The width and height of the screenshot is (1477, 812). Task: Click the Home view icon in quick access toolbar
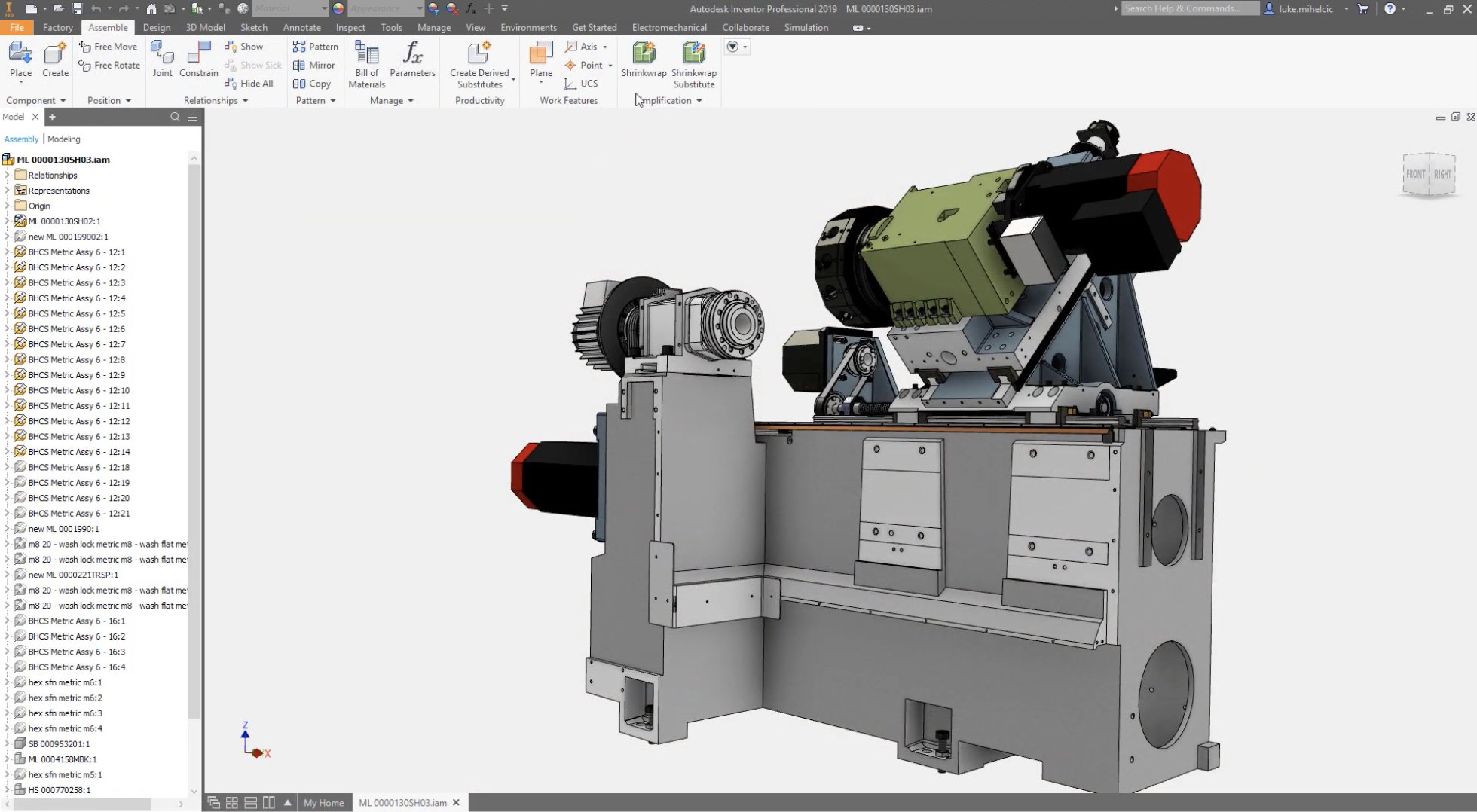[x=151, y=8]
